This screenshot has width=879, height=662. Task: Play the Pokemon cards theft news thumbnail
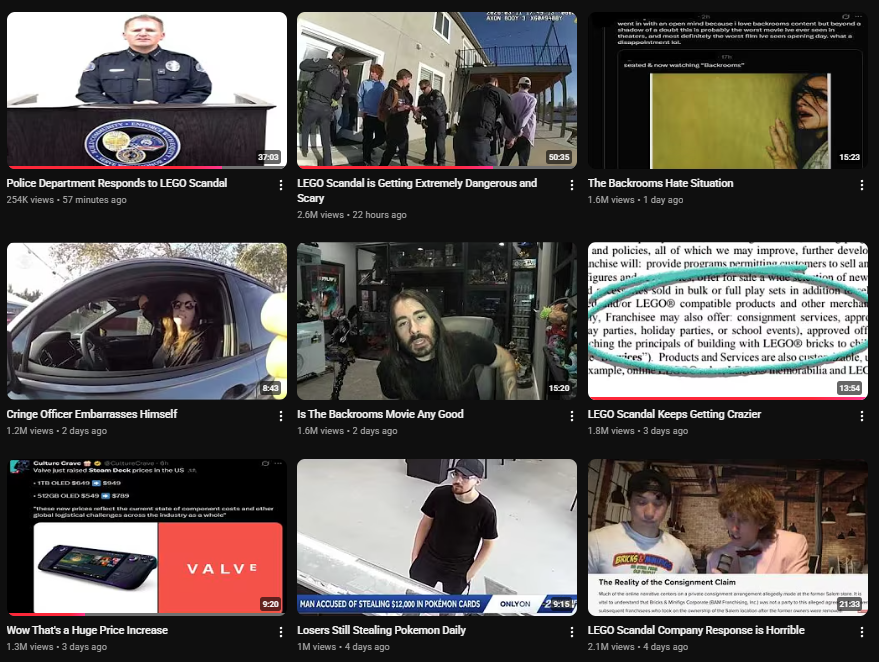(437, 537)
